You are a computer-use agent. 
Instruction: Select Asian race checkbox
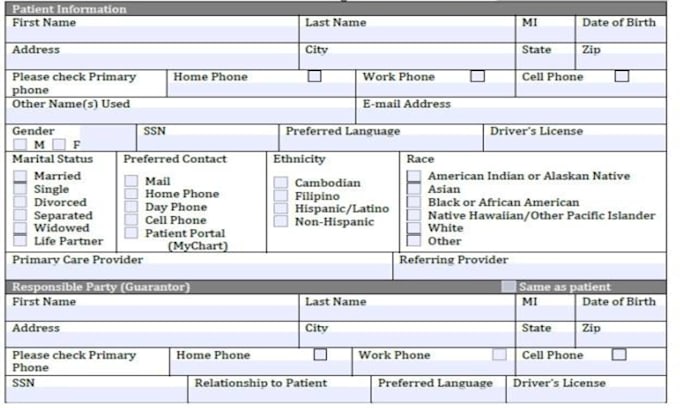(x=414, y=189)
